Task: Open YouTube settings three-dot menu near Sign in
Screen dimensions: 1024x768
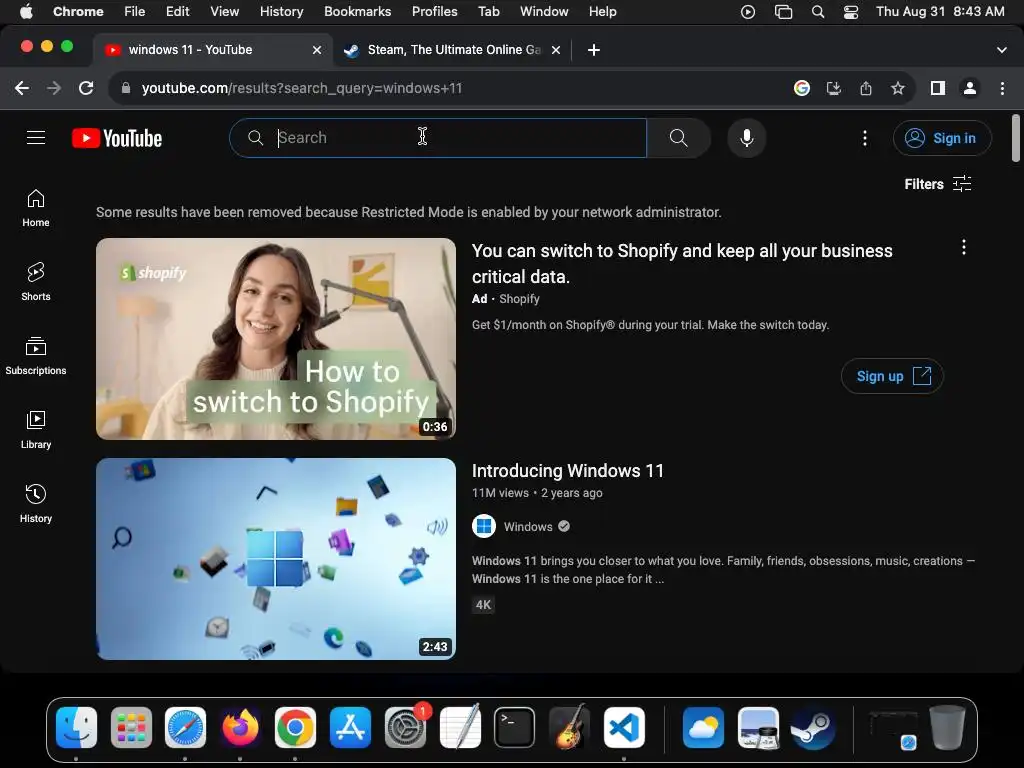Action: pos(865,138)
